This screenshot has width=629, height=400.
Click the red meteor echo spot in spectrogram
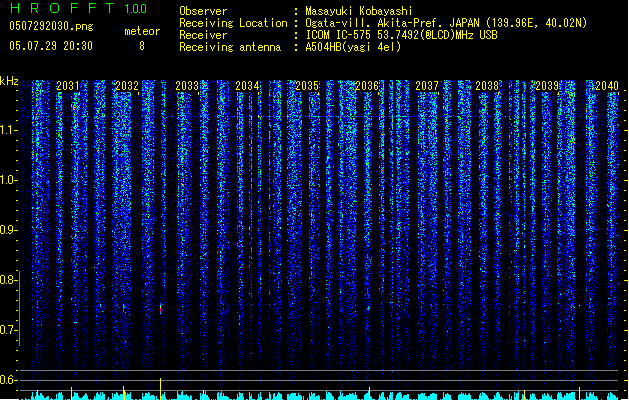click(160, 309)
